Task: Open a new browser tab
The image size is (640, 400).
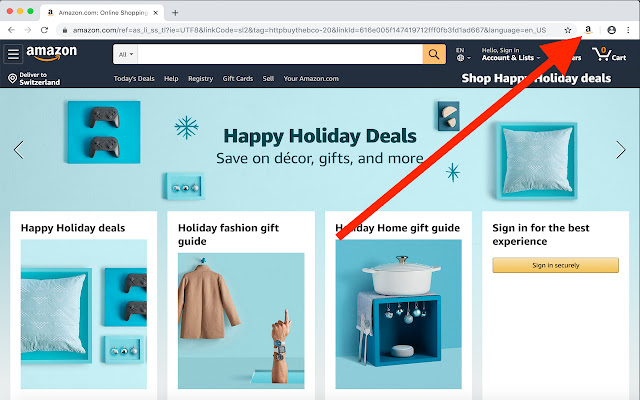Action: (175, 13)
